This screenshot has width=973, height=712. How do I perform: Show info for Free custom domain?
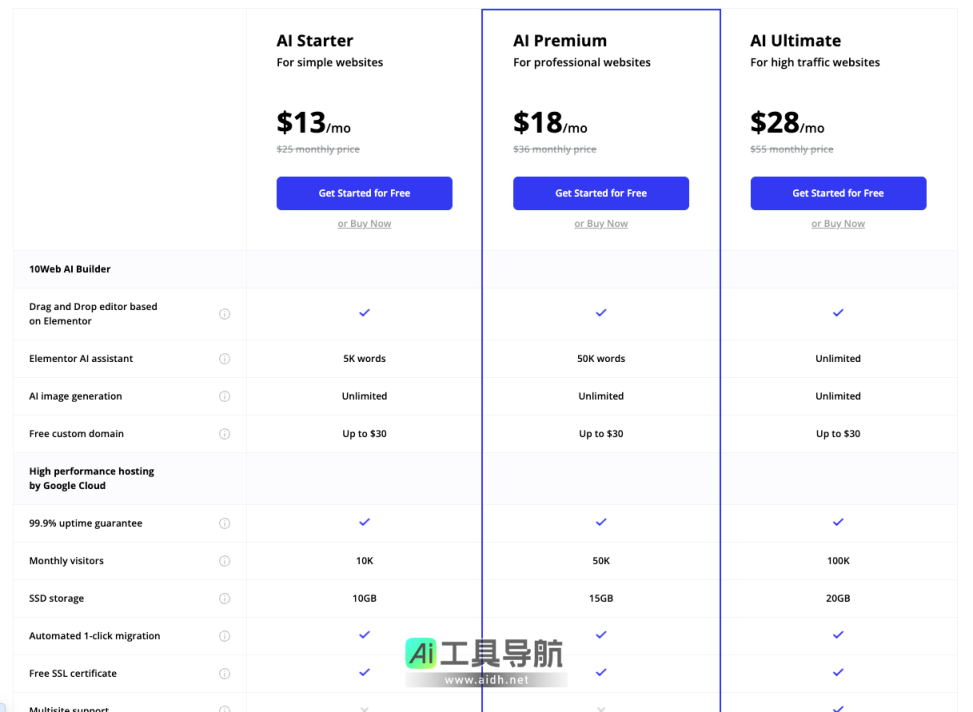(224, 434)
